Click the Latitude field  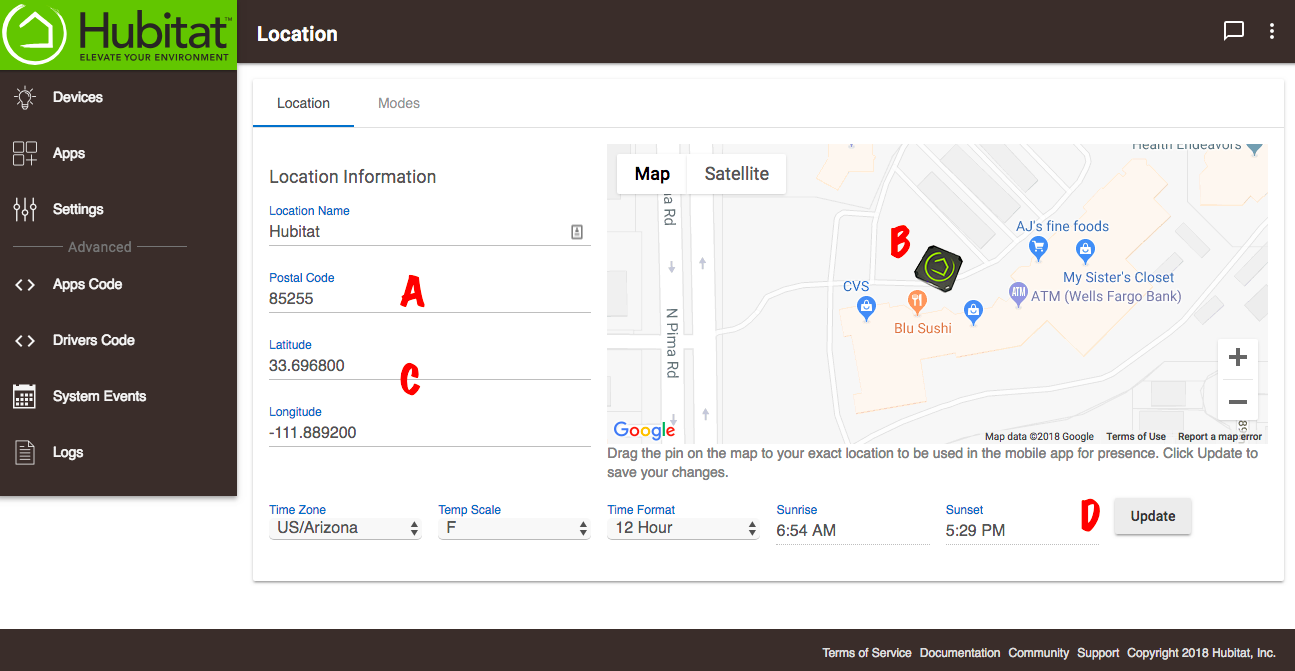(430, 366)
